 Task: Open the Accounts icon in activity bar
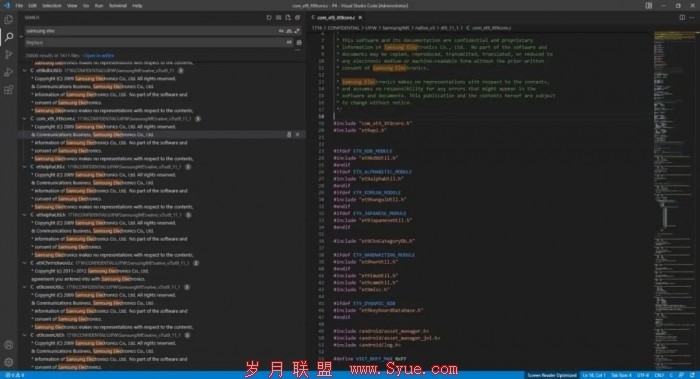[8, 345]
